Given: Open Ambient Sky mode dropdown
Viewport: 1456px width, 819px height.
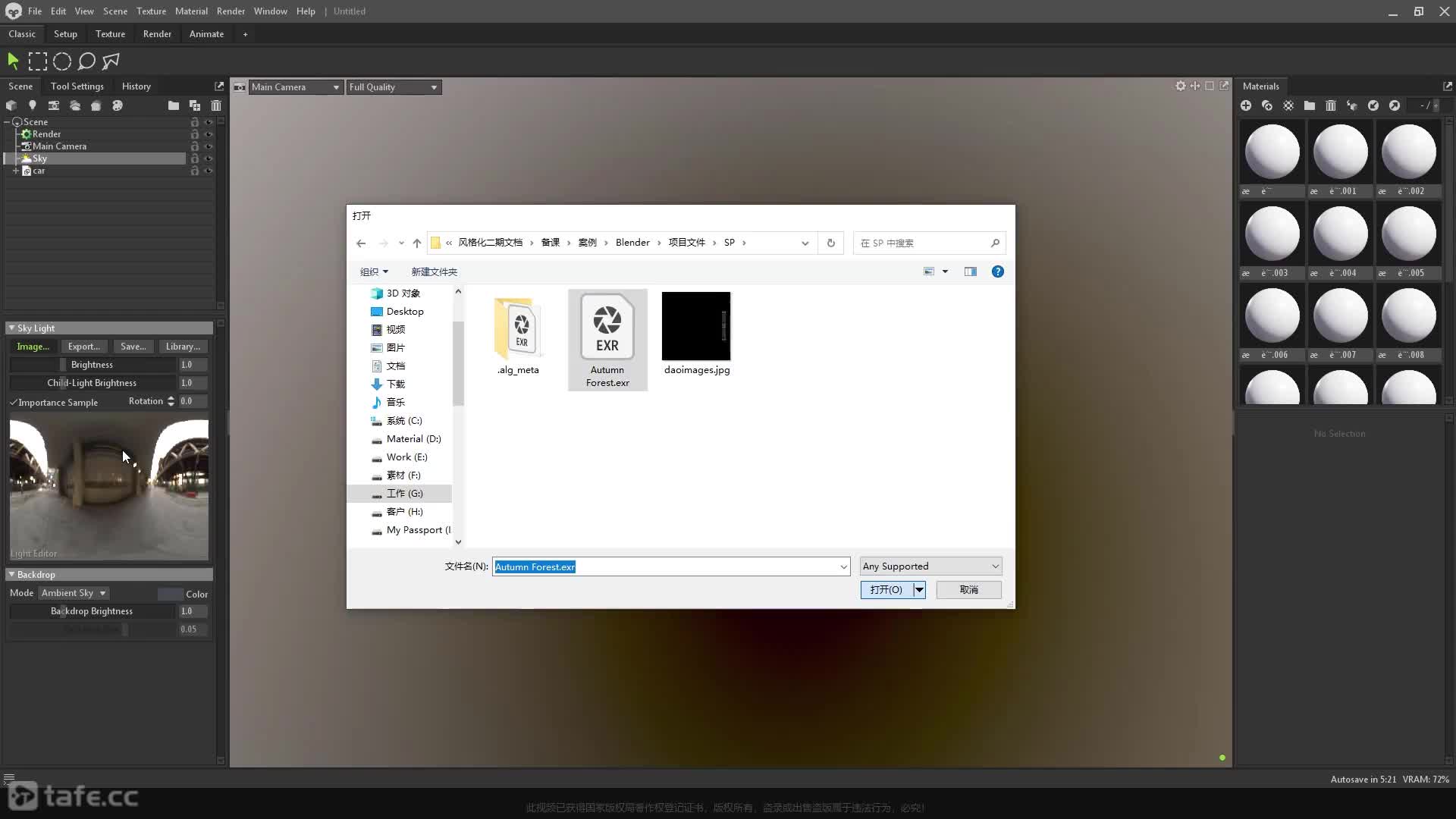Looking at the screenshot, I should click(x=74, y=593).
